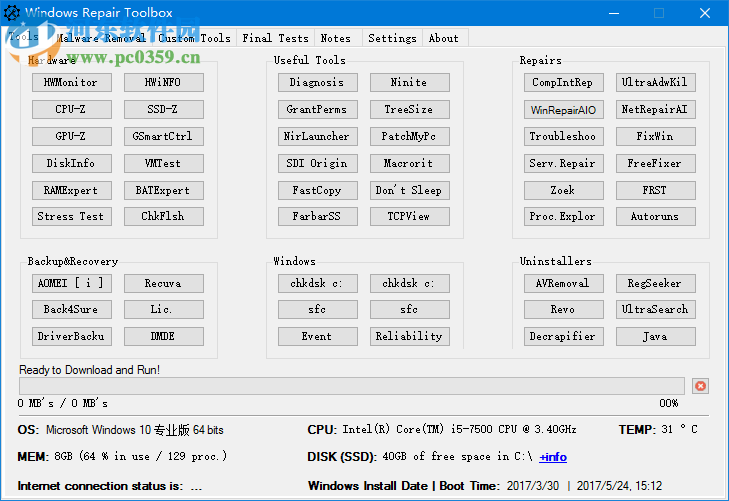Start Back4Sure
This screenshot has width=729, height=501.
(72, 309)
